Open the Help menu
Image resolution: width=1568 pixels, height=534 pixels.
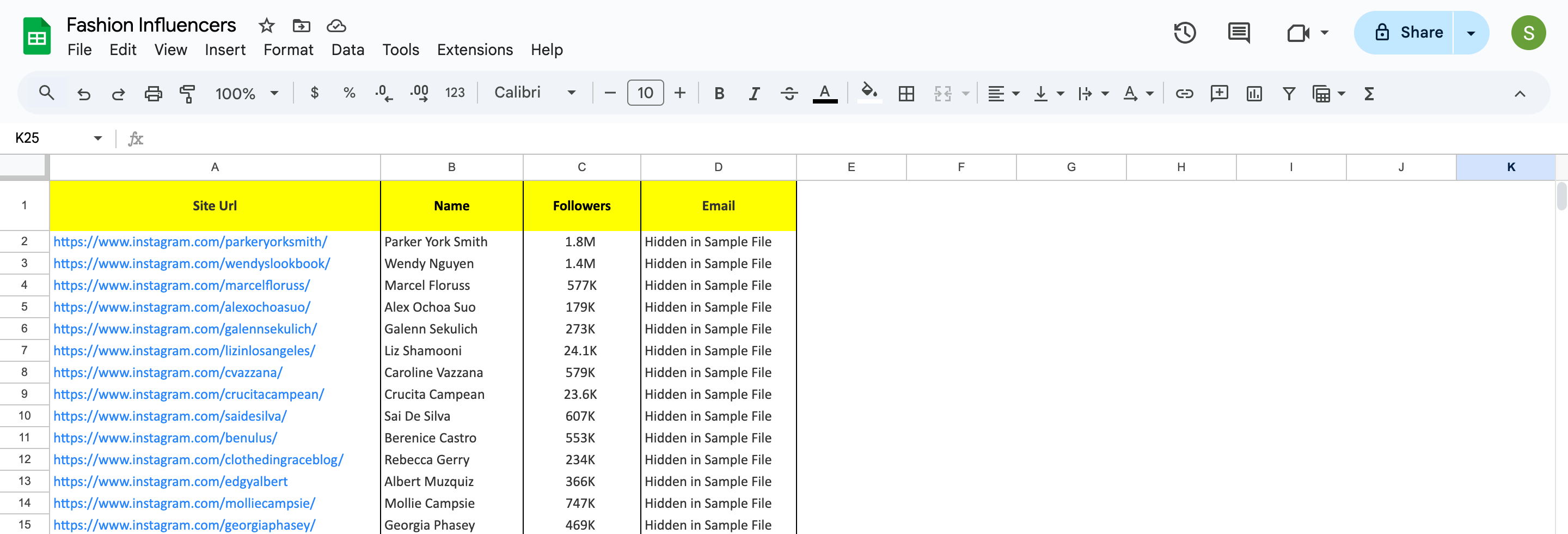pyautogui.click(x=547, y=50)
